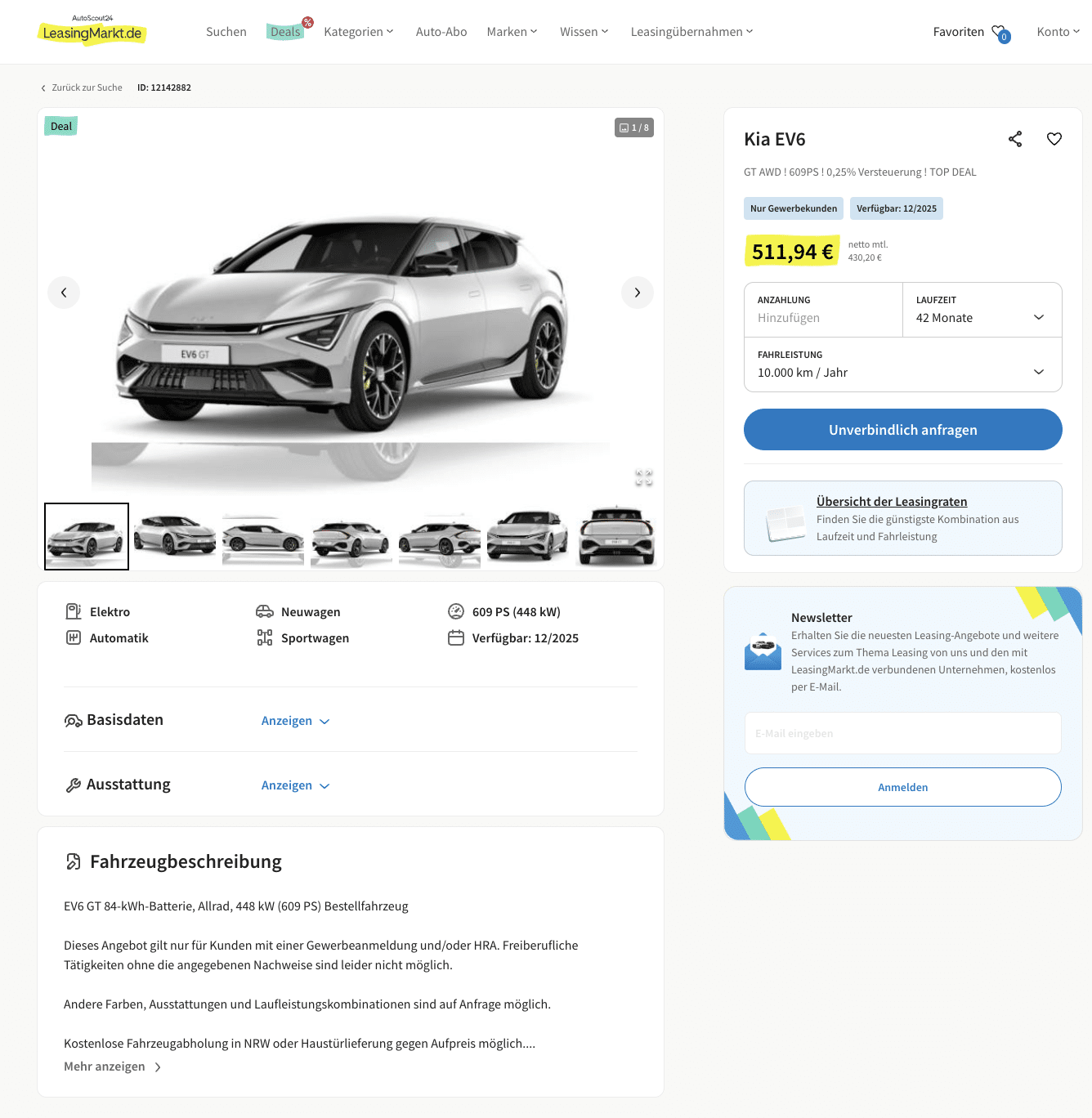The image size is (1092, 1118).
Task: Click the LeasingMarkt.de logo
Action: click(x=92, y=30)
